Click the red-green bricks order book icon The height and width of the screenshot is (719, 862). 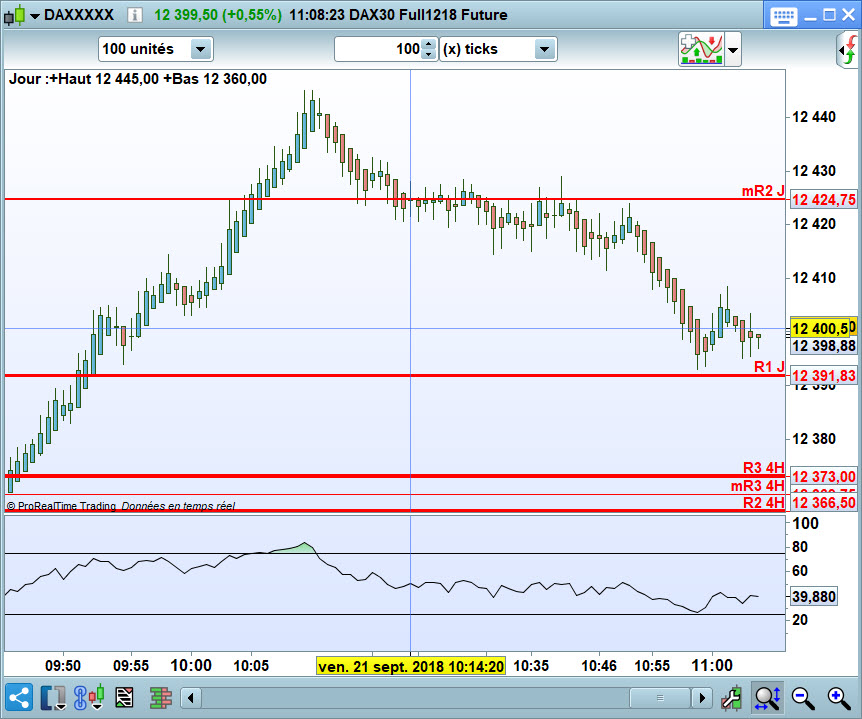pos(161,698)
